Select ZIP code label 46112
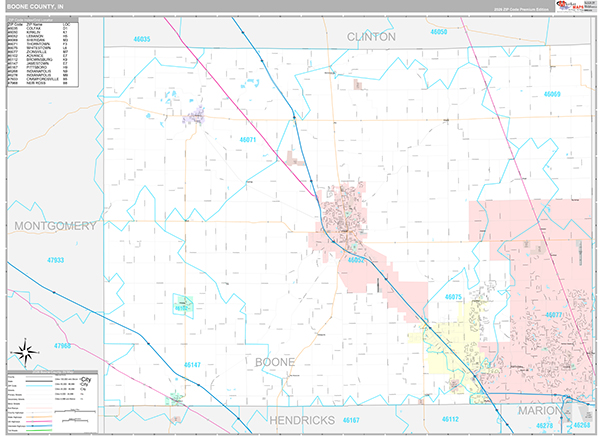This screenshot has width=600, height=436. click(450, 419)
